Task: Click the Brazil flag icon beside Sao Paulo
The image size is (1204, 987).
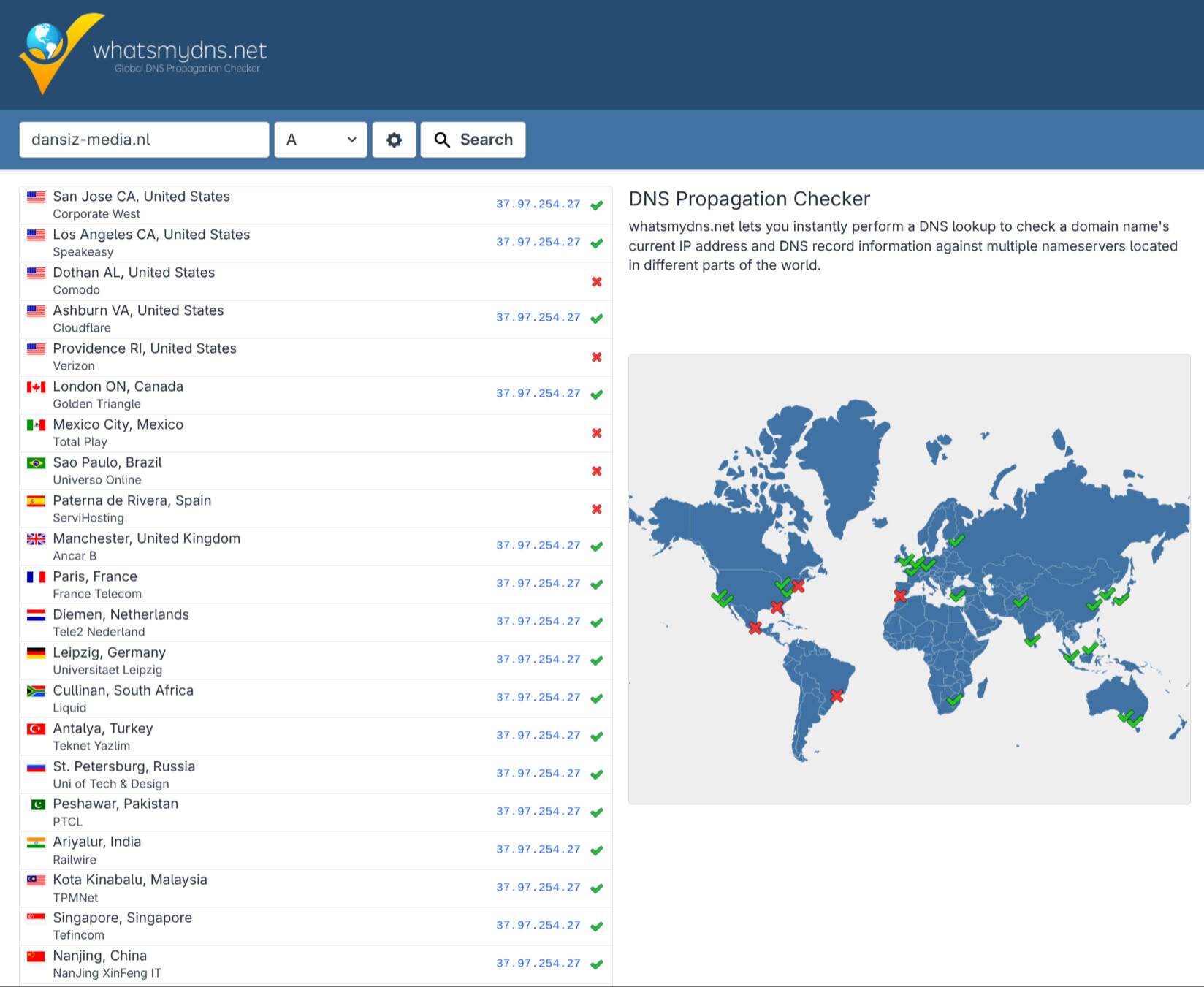Action: (36, 462)
